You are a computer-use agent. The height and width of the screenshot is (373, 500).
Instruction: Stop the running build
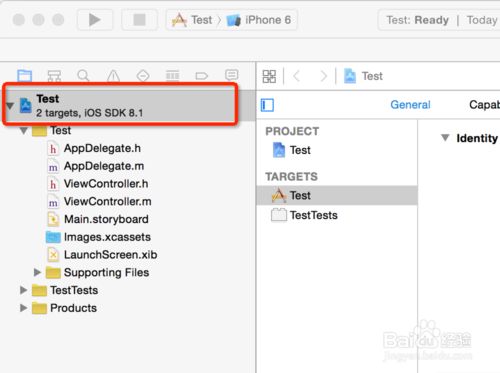139,20
